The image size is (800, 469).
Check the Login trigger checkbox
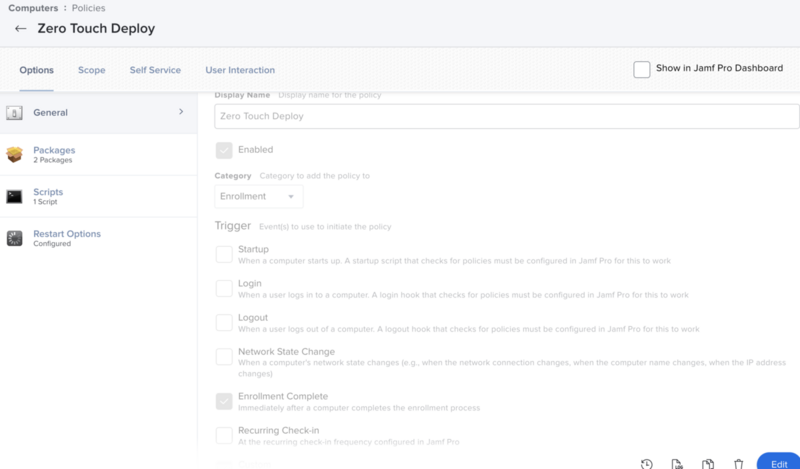[x=224, y=288]
